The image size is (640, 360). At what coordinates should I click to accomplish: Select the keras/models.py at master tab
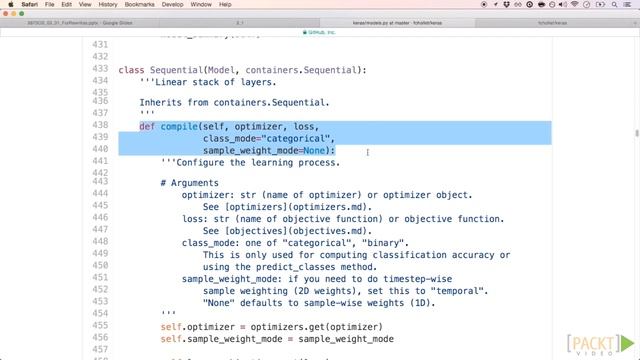[x=398, y=23]
